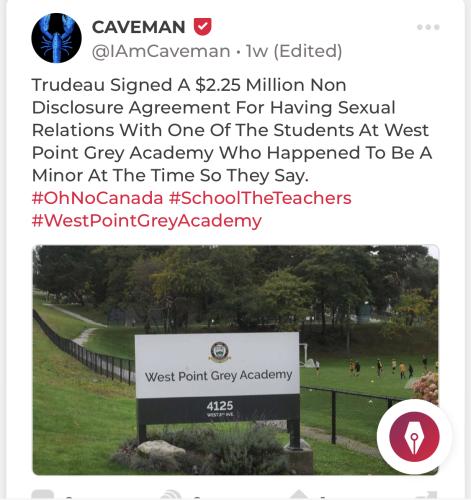Viewport: 471px width, 500px height.
Task: Upvote the post with arrow icon
Action: (x=300, y=495)
